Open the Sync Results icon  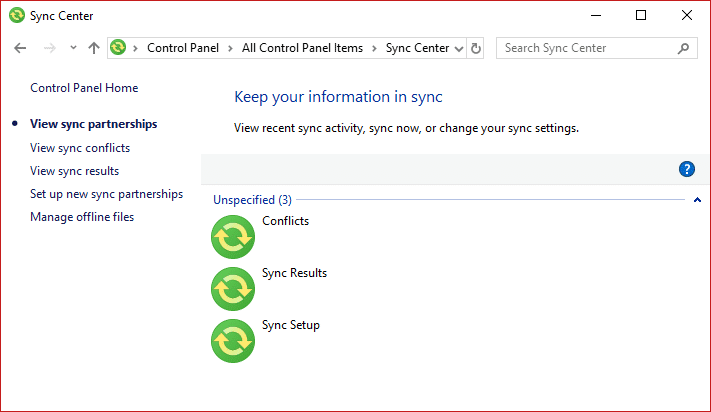point(233,289)
